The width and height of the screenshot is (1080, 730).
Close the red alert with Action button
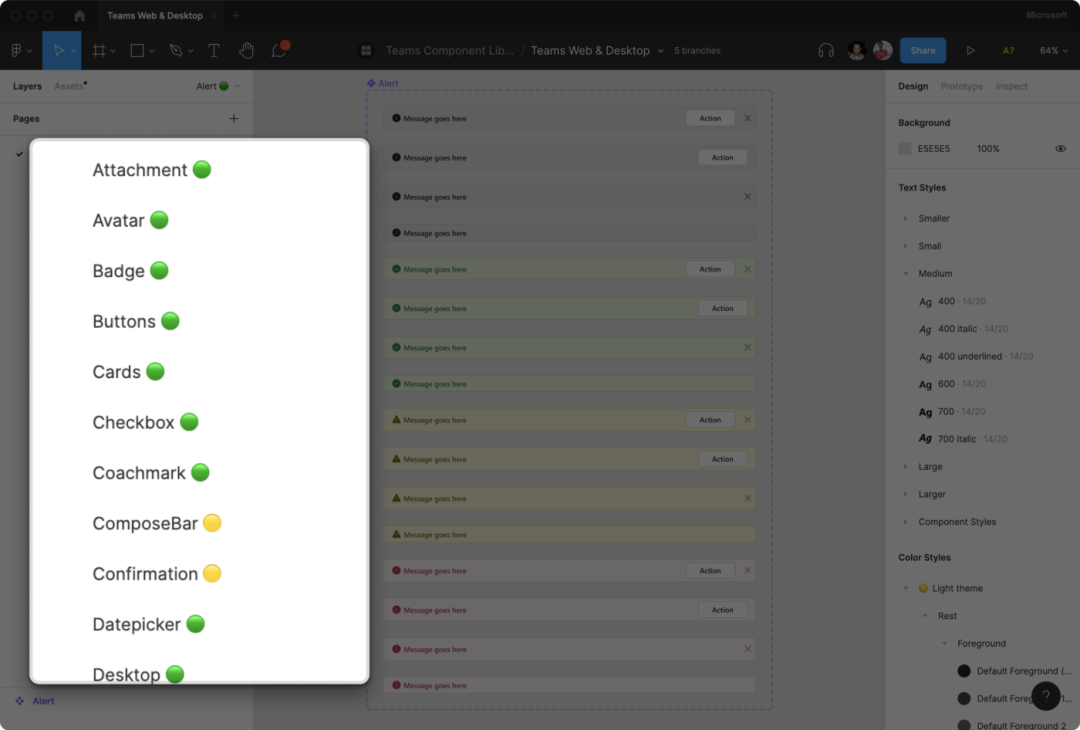747,570
